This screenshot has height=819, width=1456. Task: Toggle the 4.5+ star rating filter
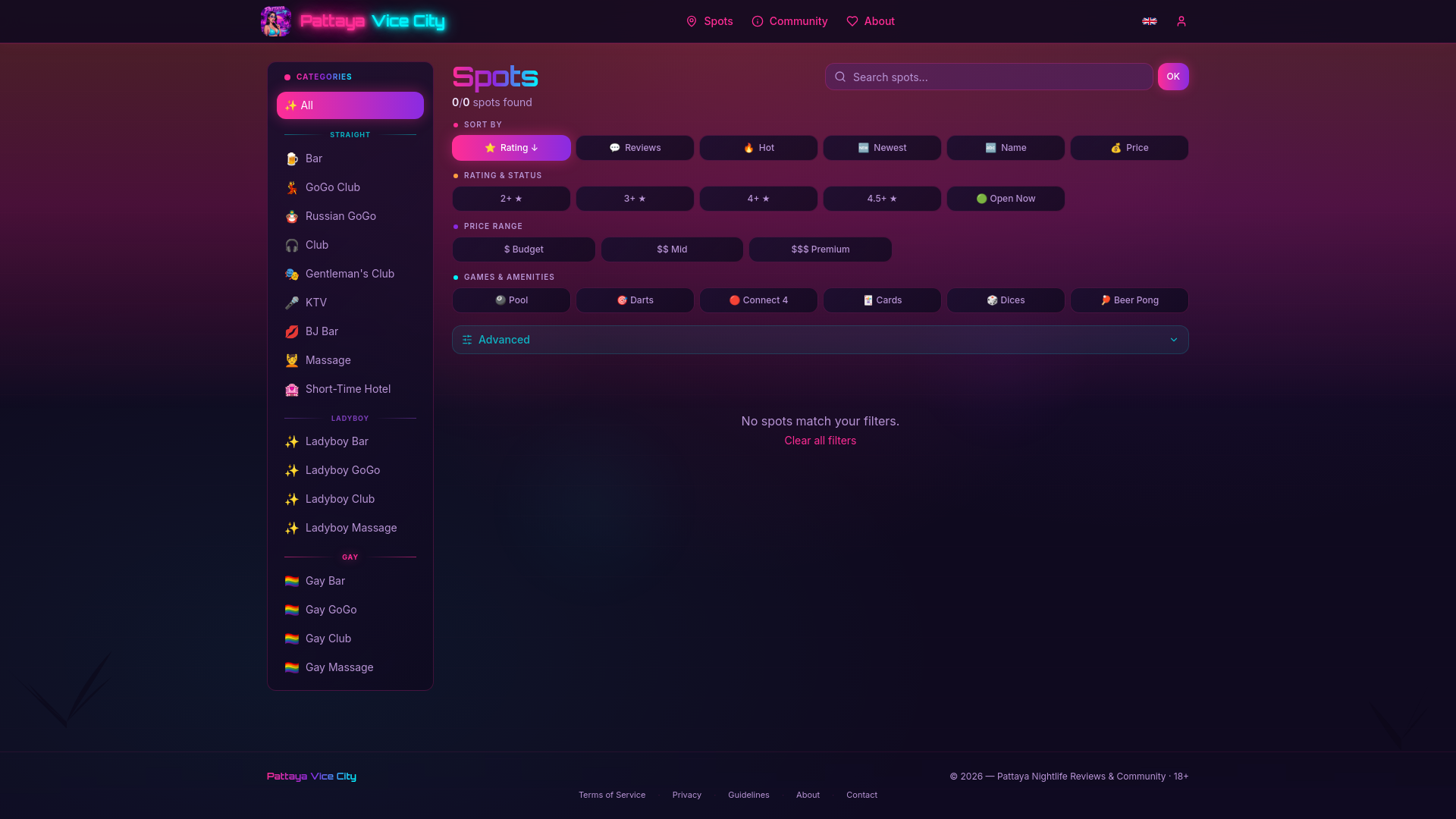coord(882,199)
